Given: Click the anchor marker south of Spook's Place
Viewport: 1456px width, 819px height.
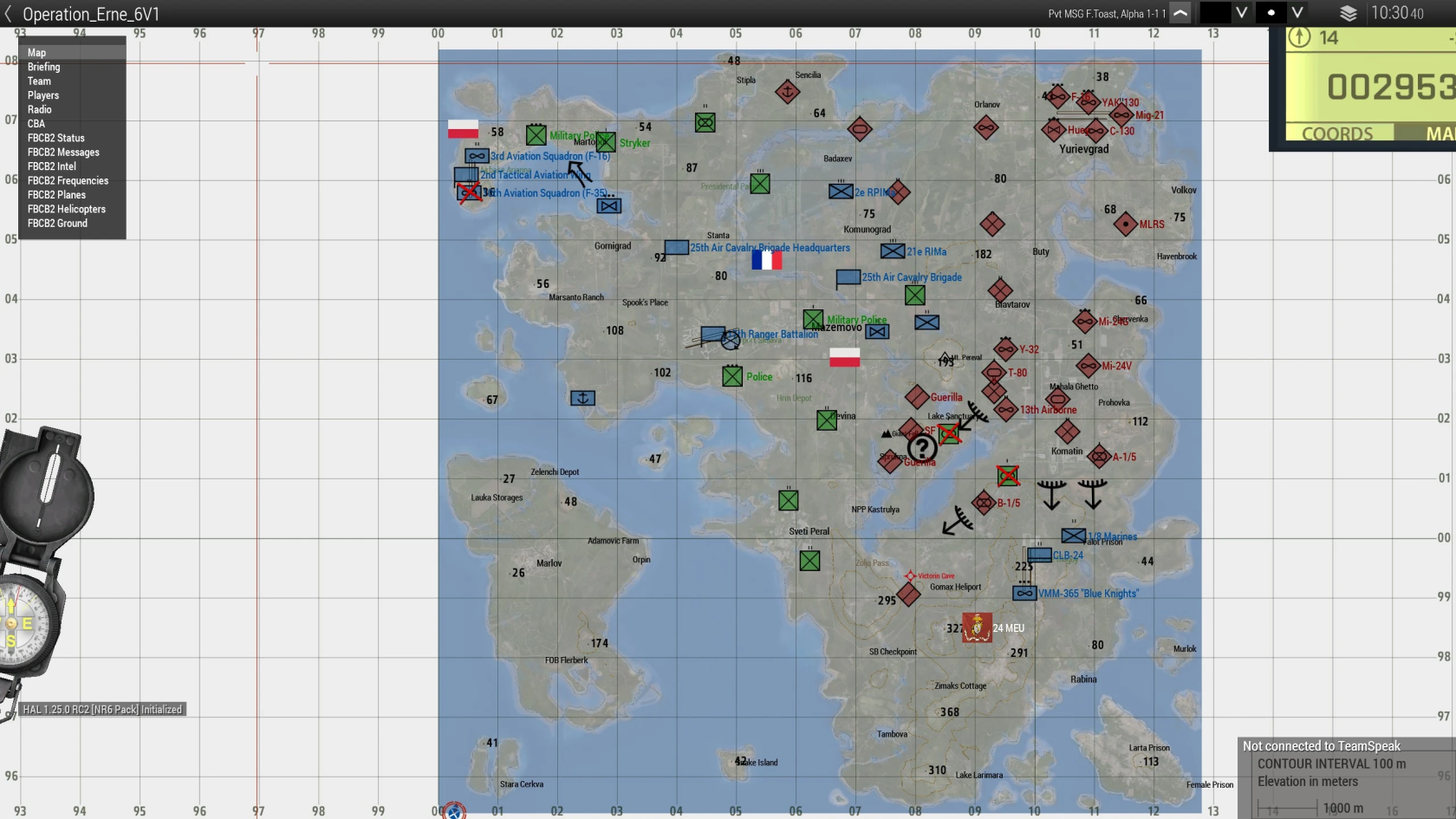Looking at the screenshot, I should [x=582, y=398].
